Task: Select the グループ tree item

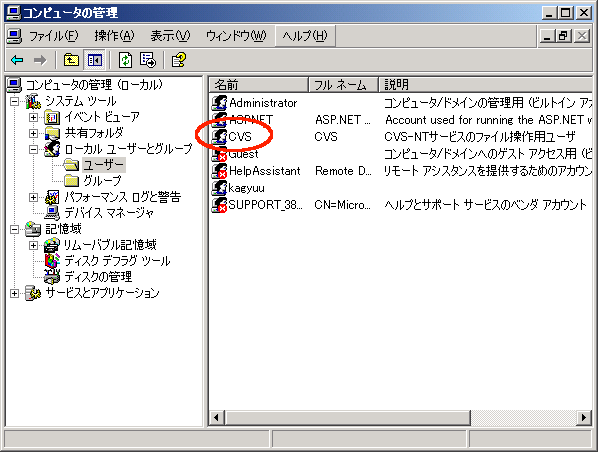Action: point(102,180)
